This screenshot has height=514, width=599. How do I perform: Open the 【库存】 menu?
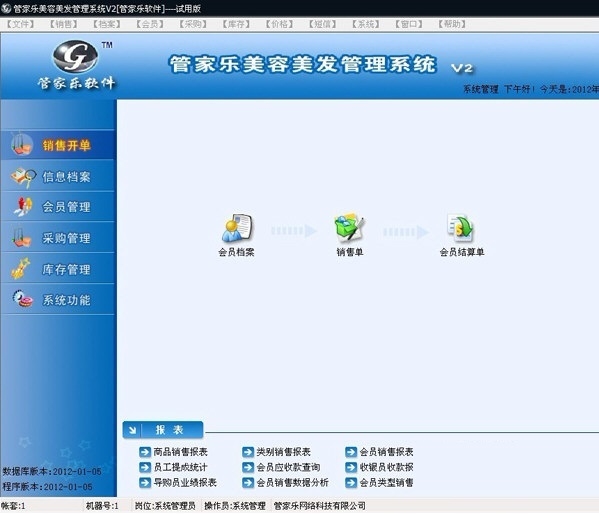236,24
